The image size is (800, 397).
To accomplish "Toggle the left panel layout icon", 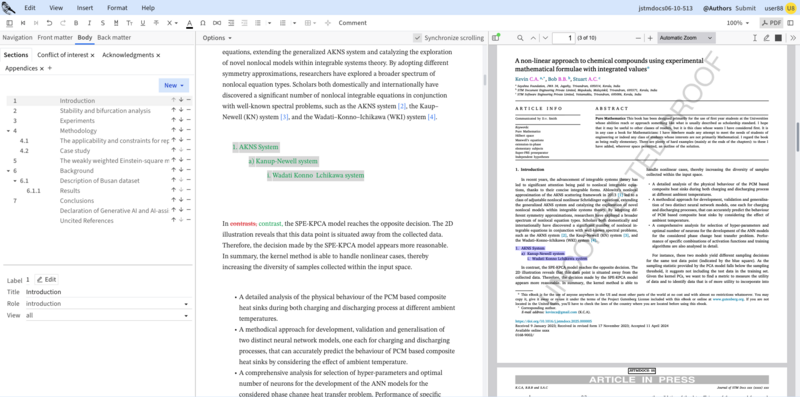I will click(x=9, y=23).
